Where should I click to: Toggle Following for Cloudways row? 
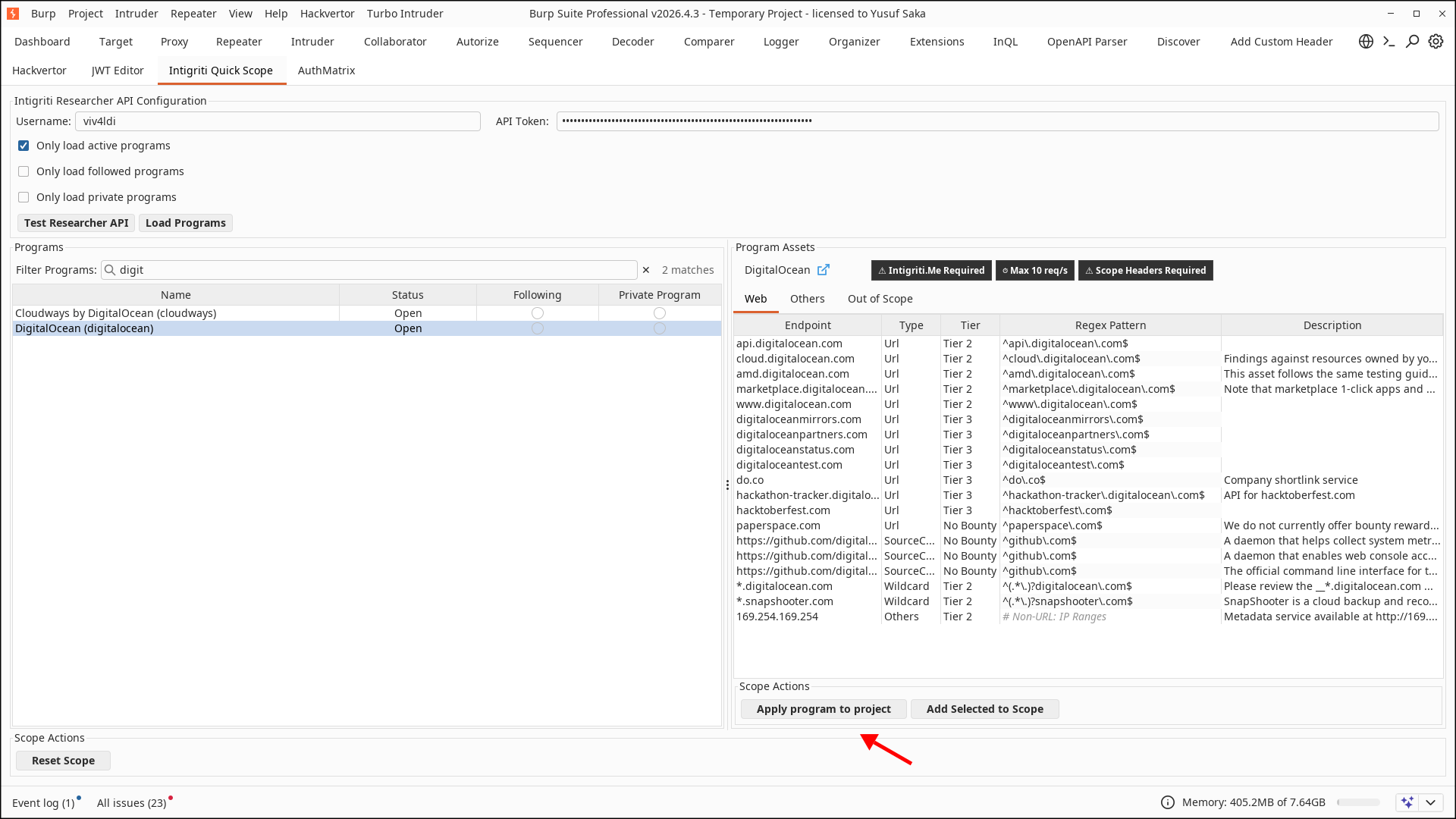[x=538, y=313]
